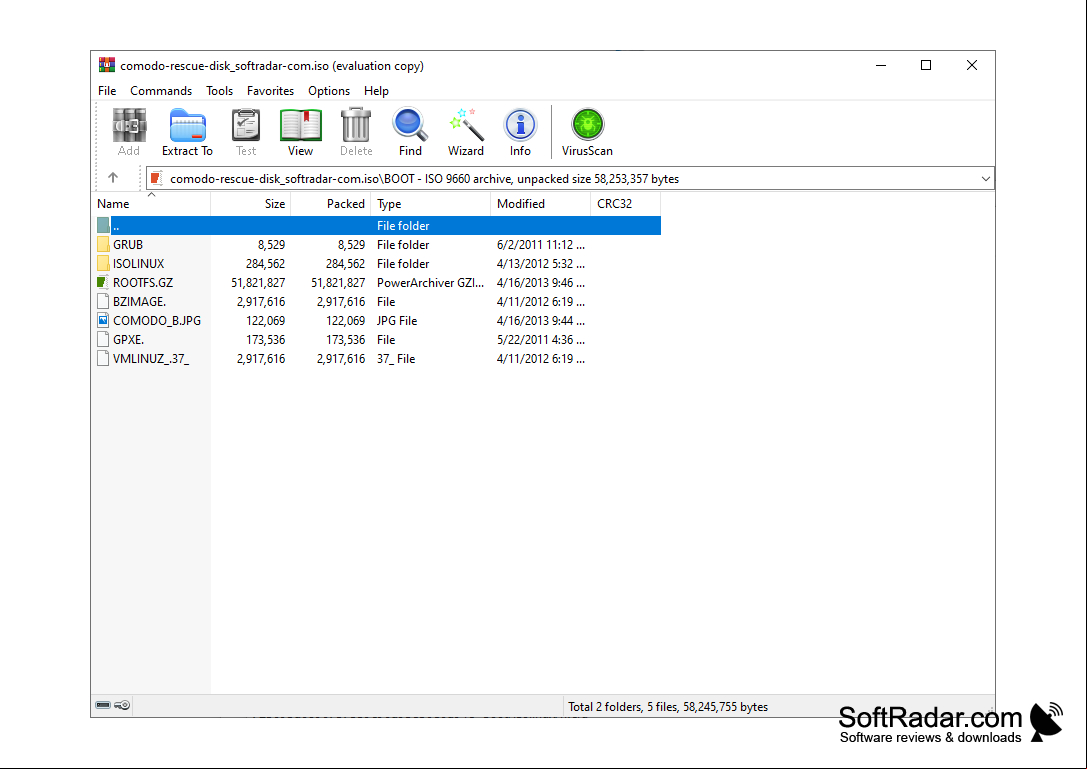The image size is (1087, 769).
Task: Run the VirusScan icon
Action: 587,125
